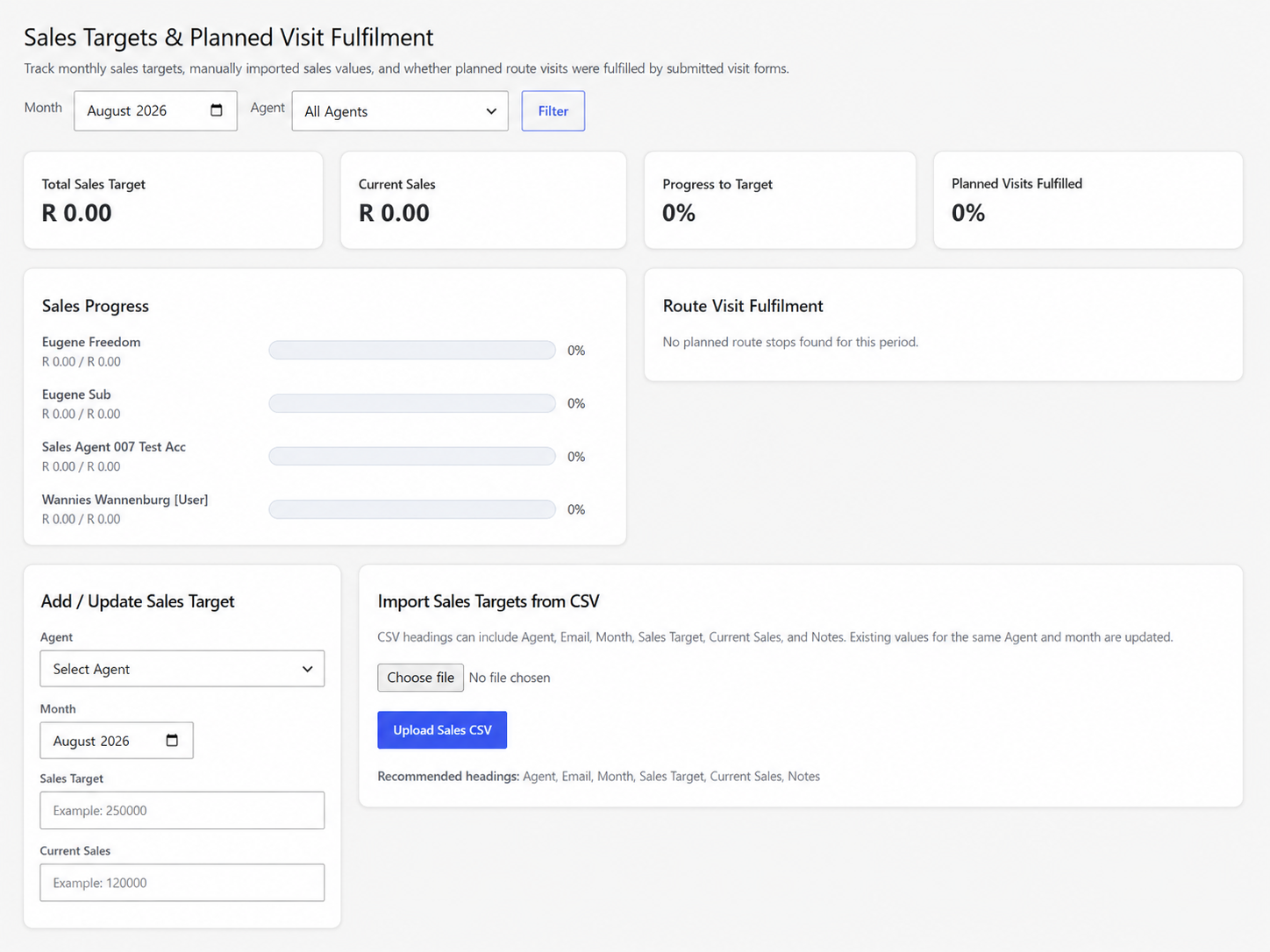Click chevron arrow of All Agents filter
Image resolution: width=1270 pixels, height=952 pixels.
[491, 111]
